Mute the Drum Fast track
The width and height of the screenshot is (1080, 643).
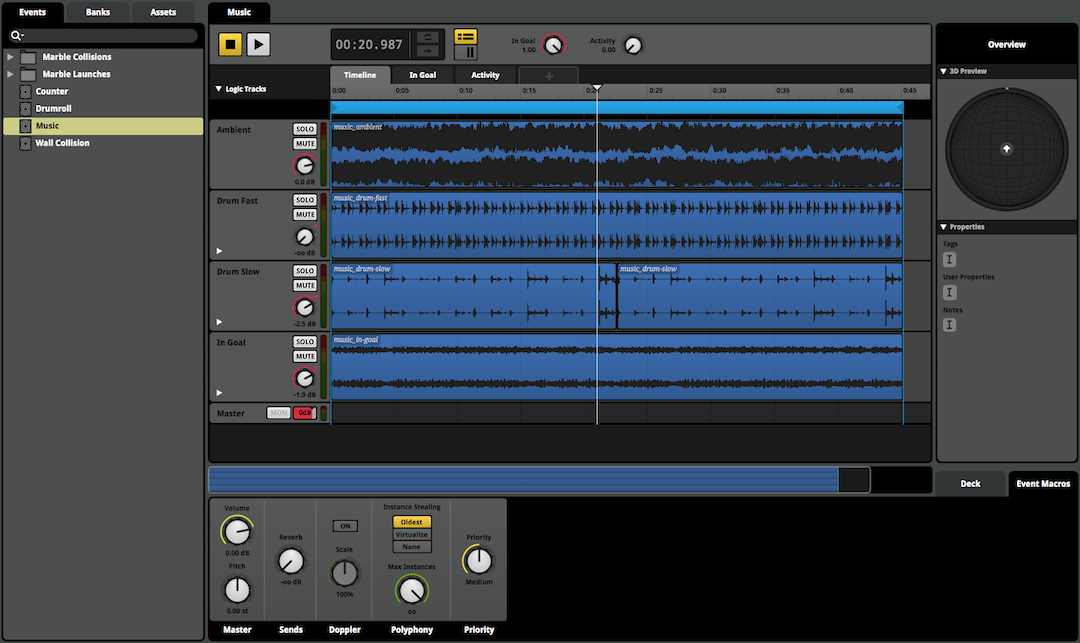coord(304,215)
